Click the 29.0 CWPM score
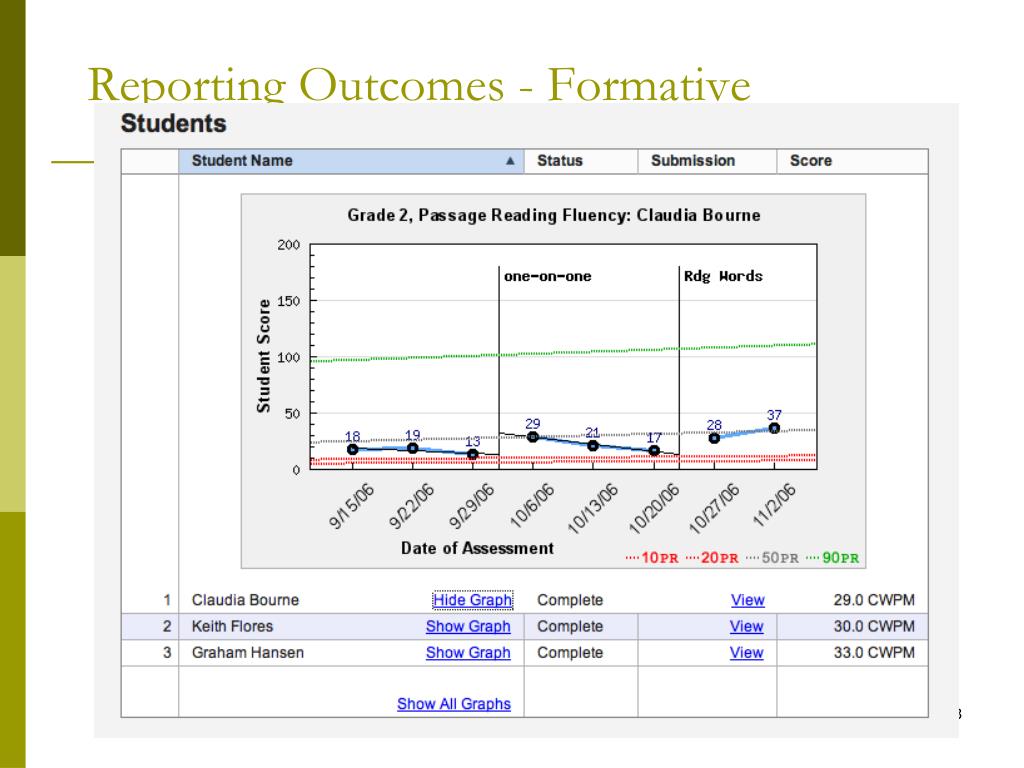Viewport: 1024px width, 768px height. pos(874,600)
